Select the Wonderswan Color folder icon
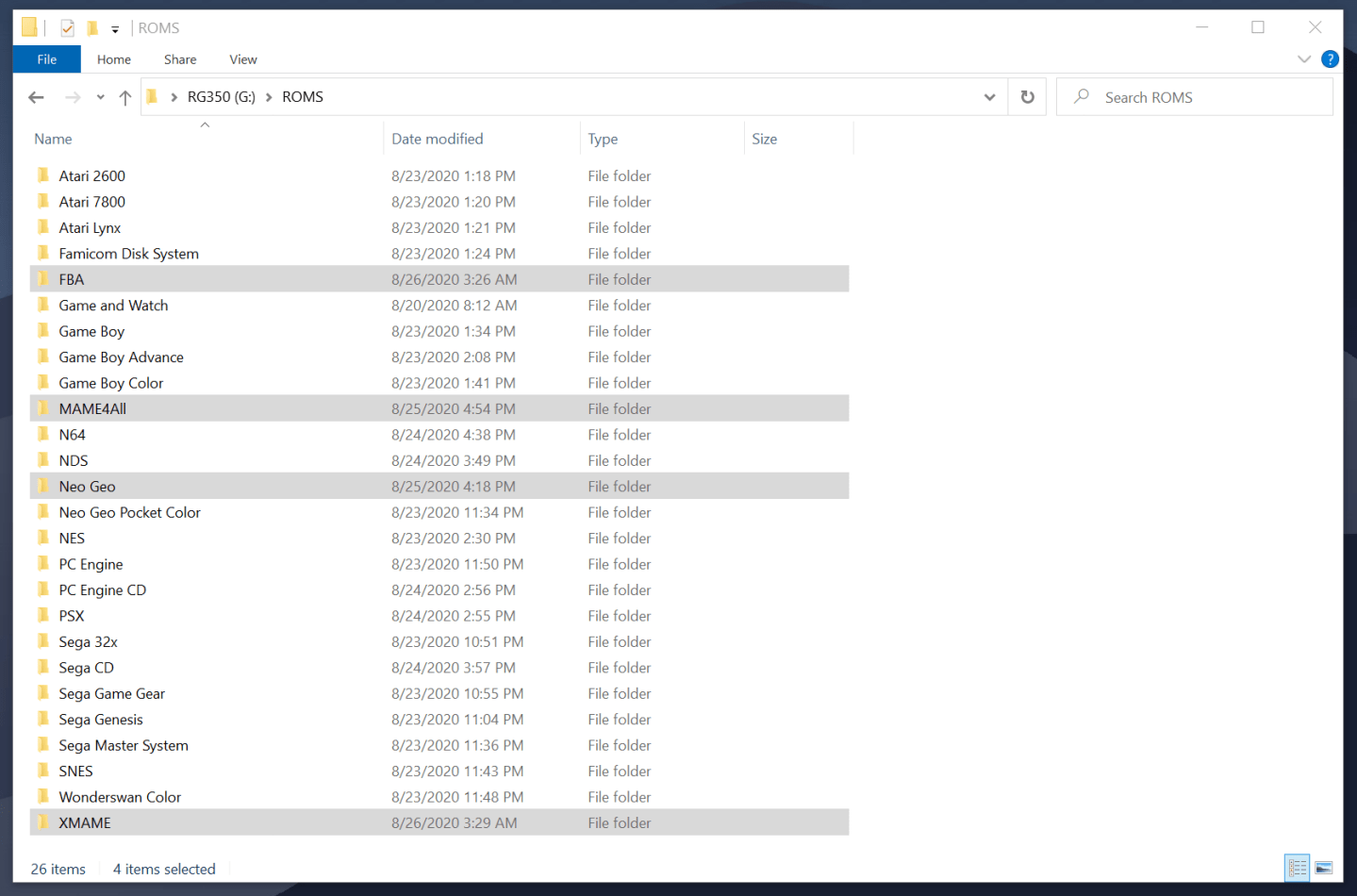The width and height of the screenshot is (1357, 896). point(43,797)
